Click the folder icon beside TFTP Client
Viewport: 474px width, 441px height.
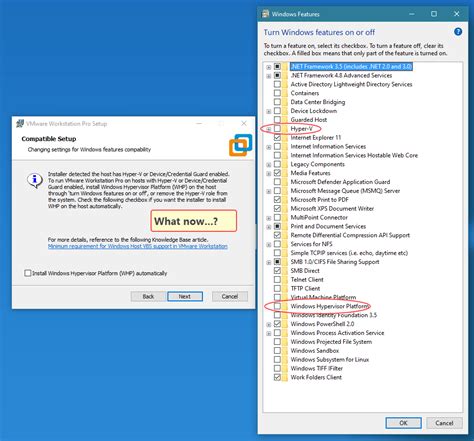point(285,289)
